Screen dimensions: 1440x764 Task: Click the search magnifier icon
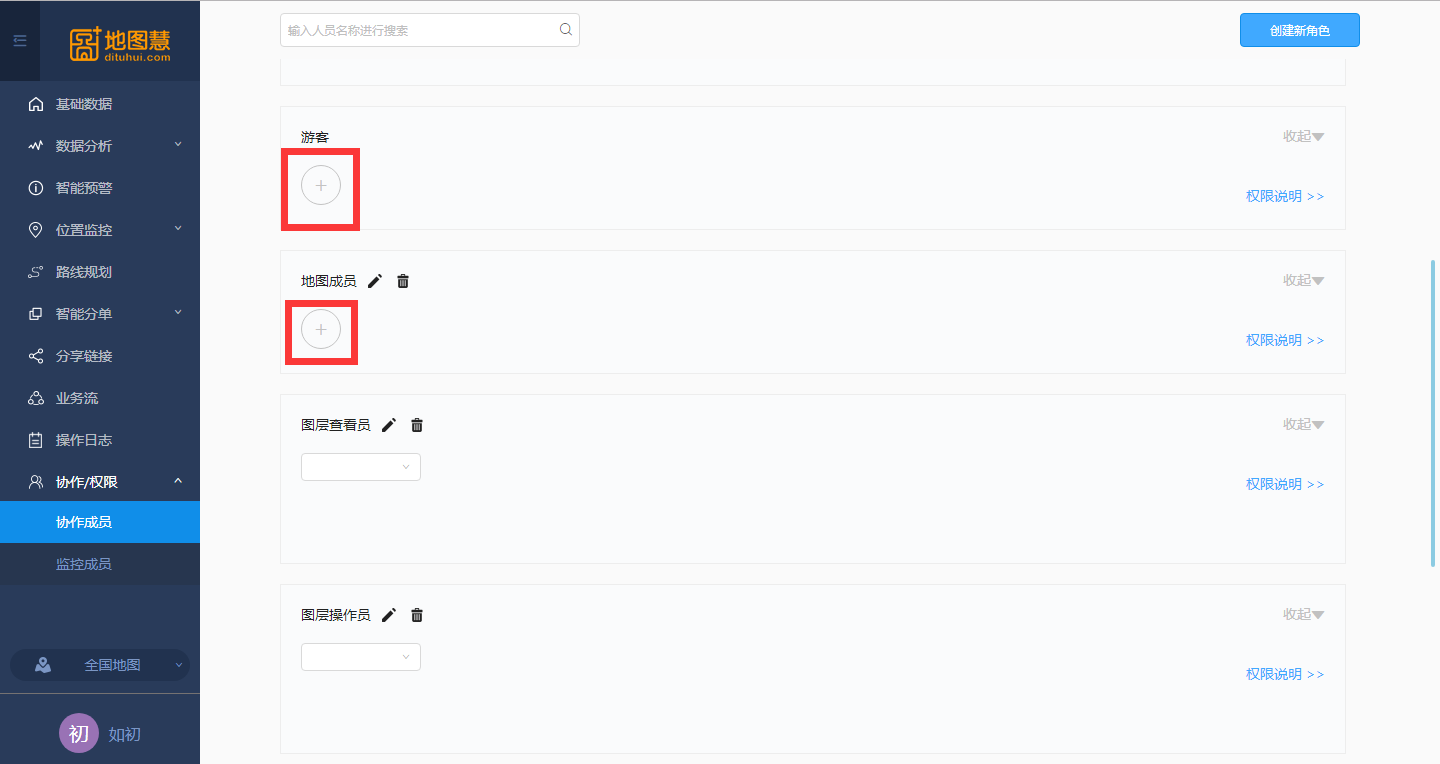[x=566, y=30]
